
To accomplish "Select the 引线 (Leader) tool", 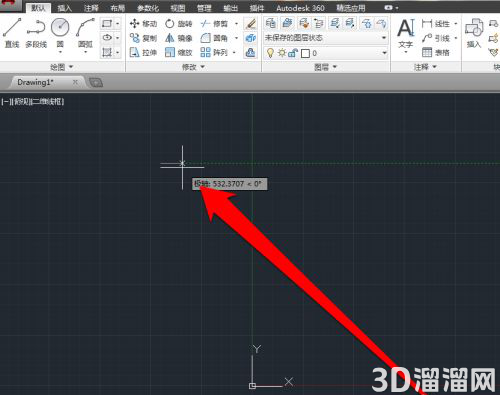I will (x=436, y=38).
